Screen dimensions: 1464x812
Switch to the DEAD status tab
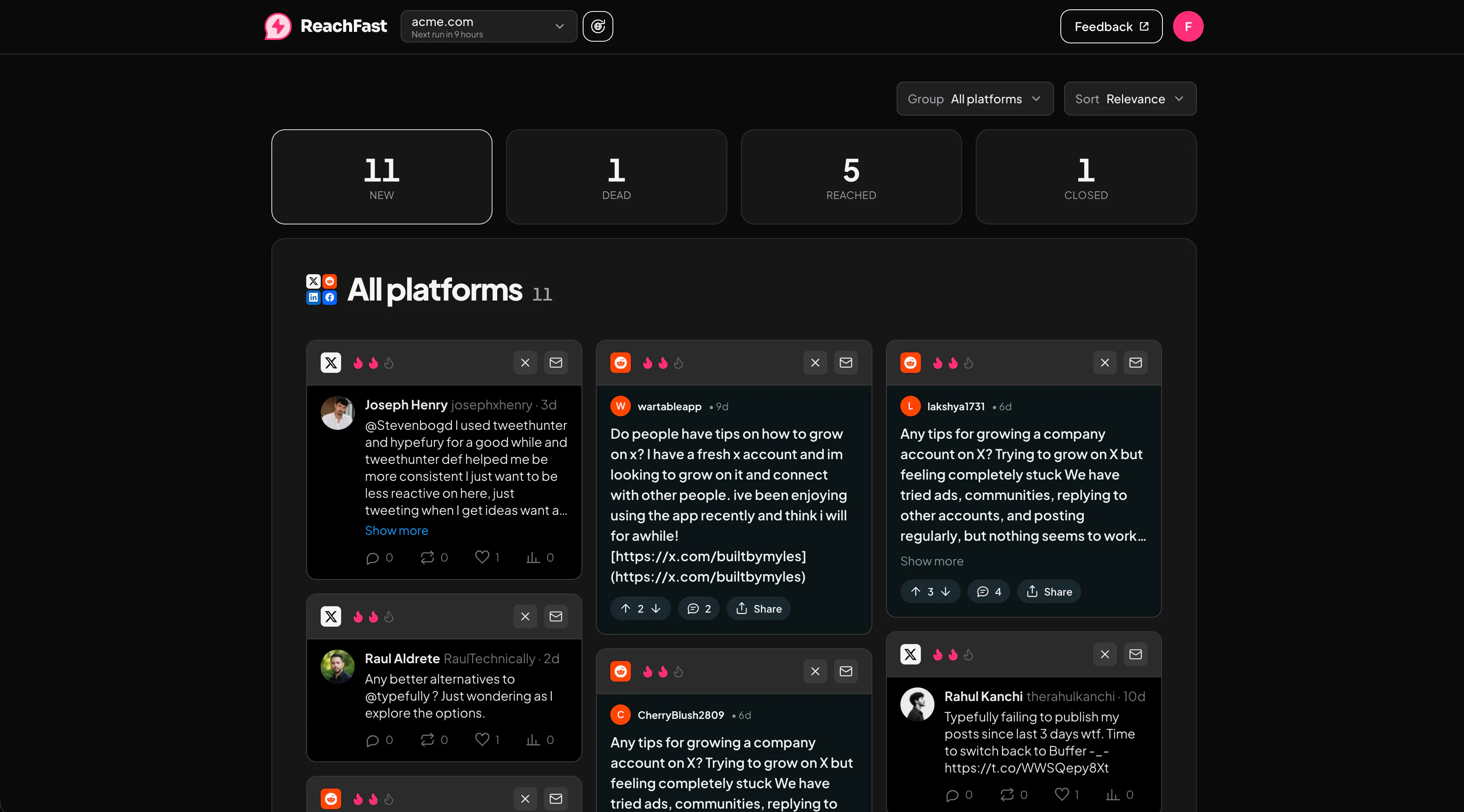(617, 177)
